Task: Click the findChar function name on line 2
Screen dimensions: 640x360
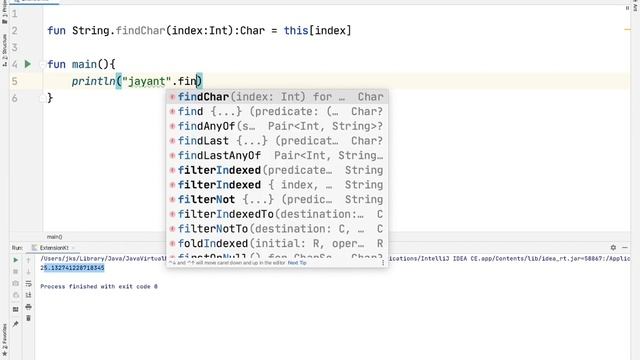Action: (140, 31)
